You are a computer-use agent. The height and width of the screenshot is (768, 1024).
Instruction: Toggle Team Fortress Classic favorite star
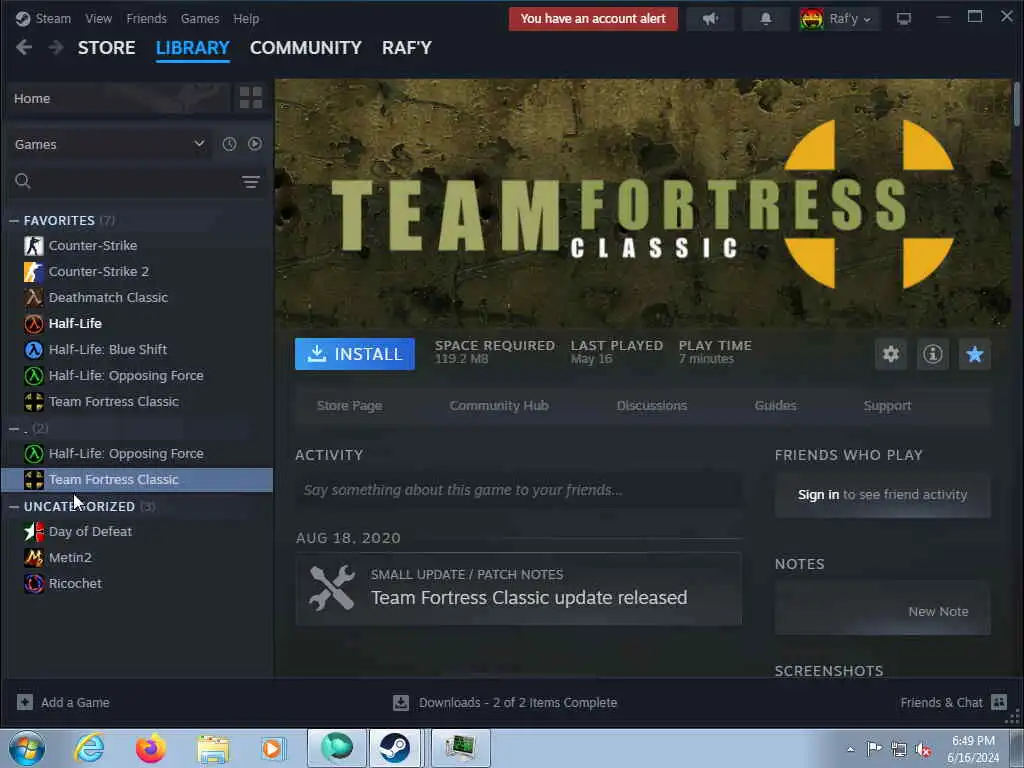pos(974,354)
